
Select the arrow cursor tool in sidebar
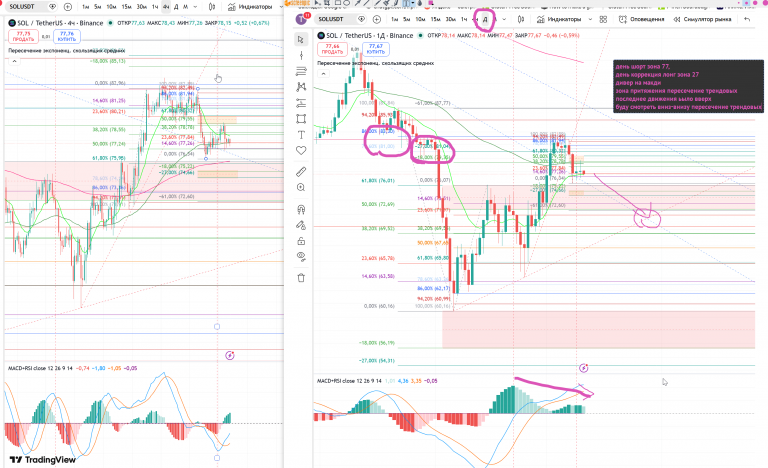click(301, 39)
